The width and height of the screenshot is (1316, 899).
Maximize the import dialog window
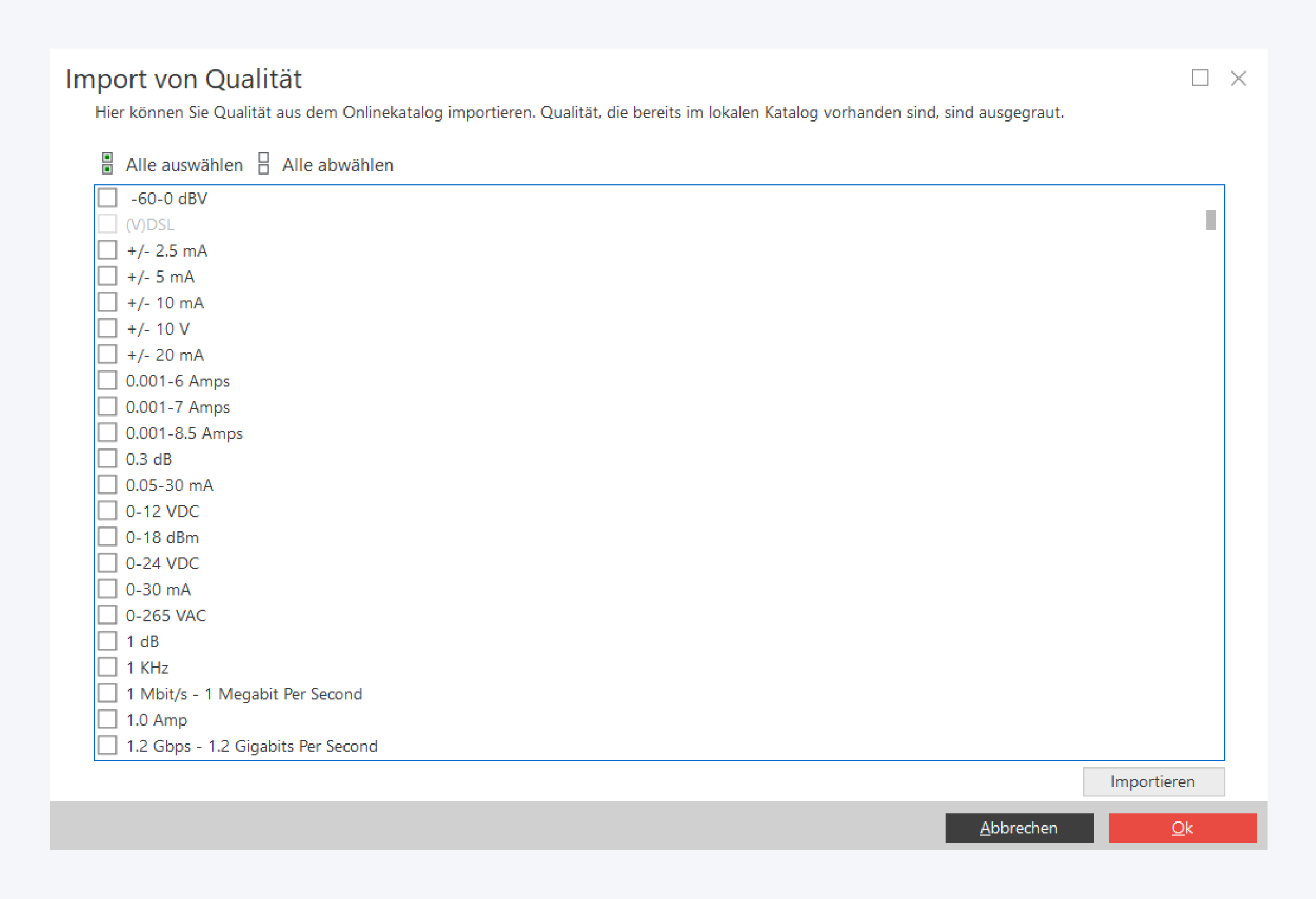pos(1199,78)
